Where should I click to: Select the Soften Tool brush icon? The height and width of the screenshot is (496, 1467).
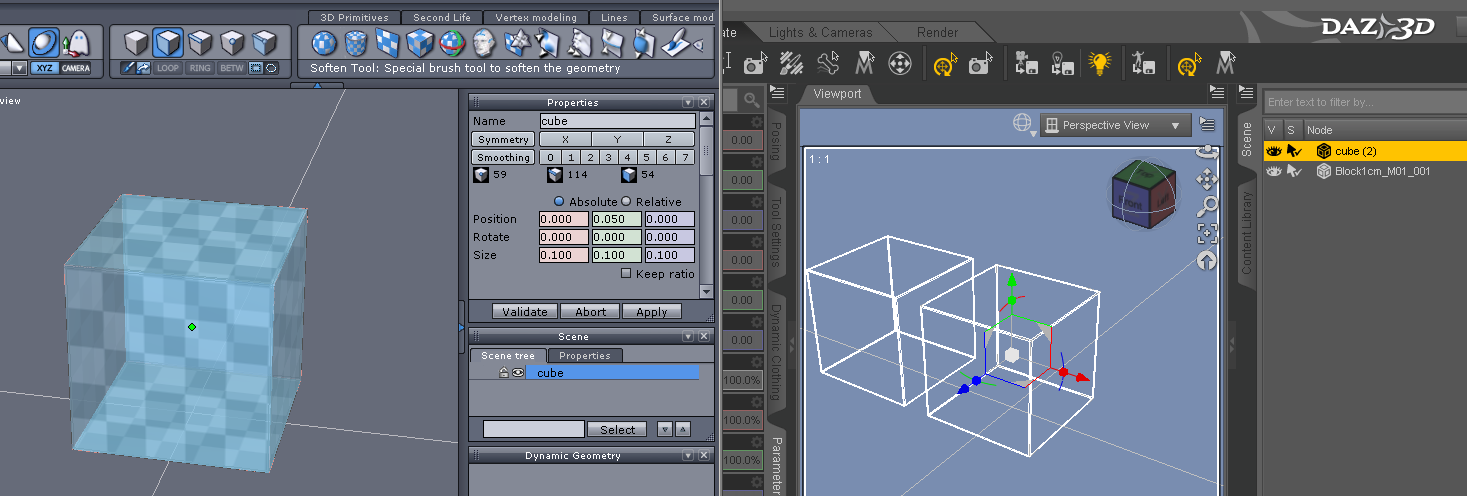[676, 42]
